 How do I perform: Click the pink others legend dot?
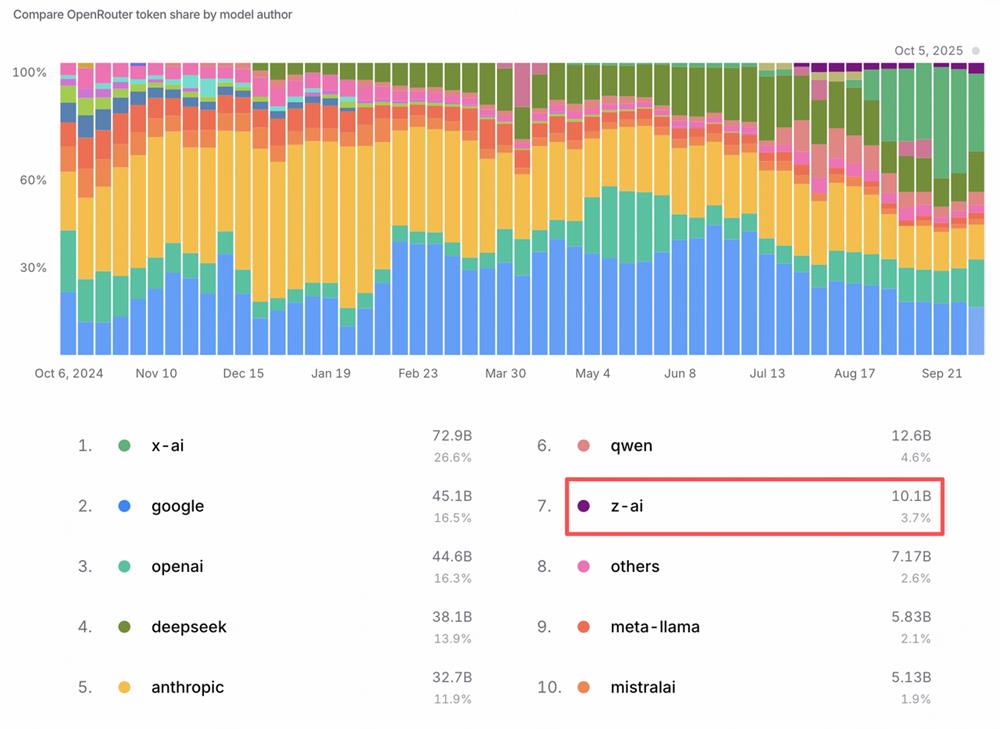coord(584,566)
